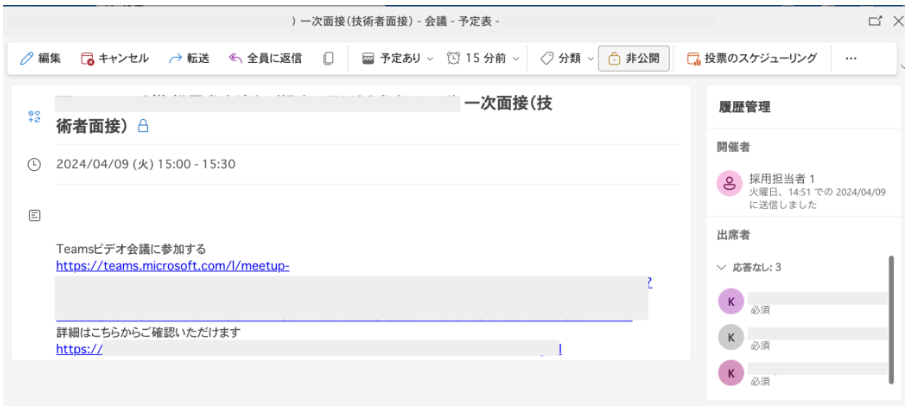Reply to all with 全員に返信
Screen dimensions: 911x413
pyautogui.click(x=265, y=59)
